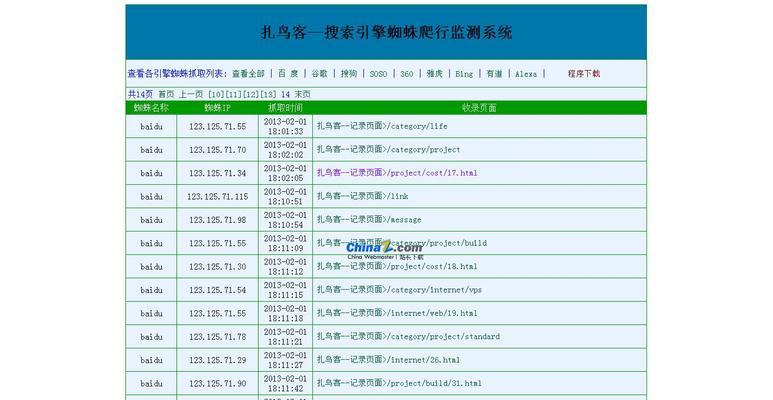This screenshot has height=400, width=773.
Task: Filter spider list by 360
Action: [407, 73]
